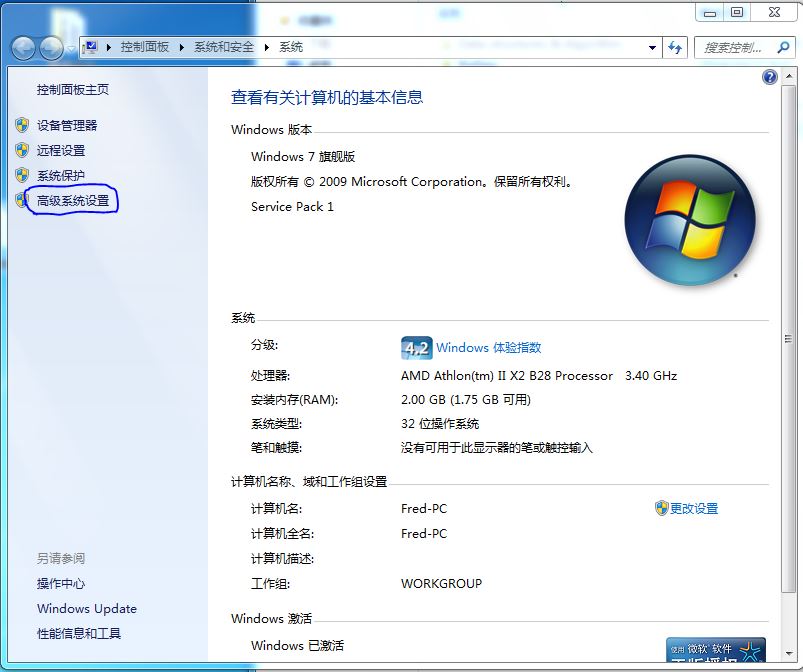Select text 'Windows 已激活'
Viewport: 803px width, 672px height.
pyautogui.click(x=297, y=645)
